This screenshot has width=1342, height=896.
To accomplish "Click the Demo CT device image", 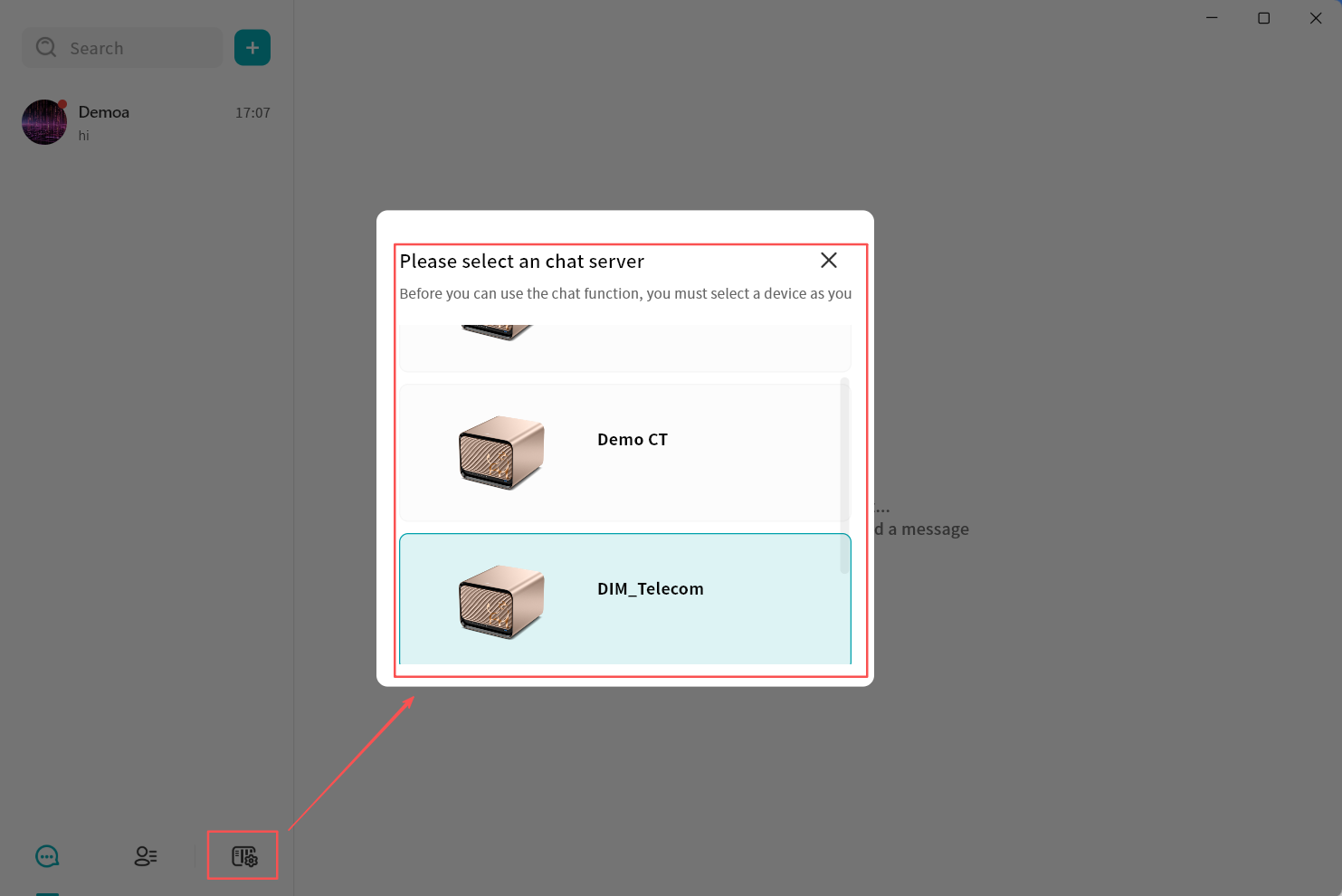I will point(501,453).
